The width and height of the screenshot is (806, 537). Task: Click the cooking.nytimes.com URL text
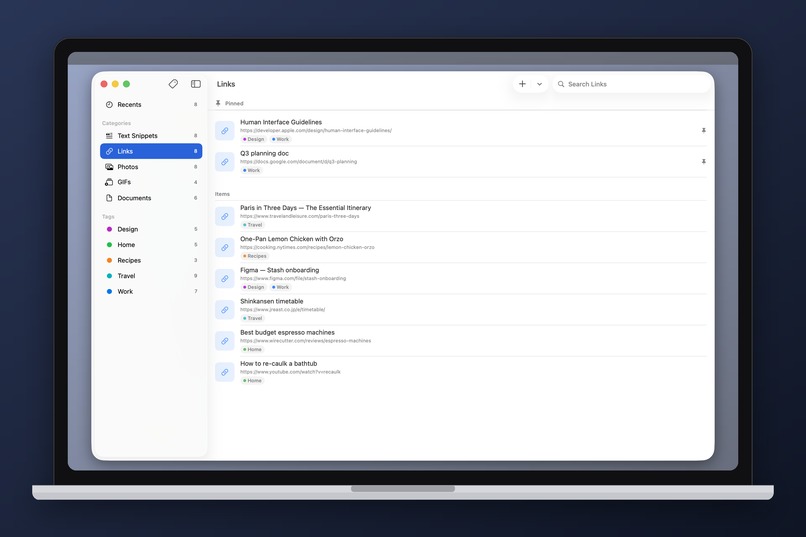307,247
